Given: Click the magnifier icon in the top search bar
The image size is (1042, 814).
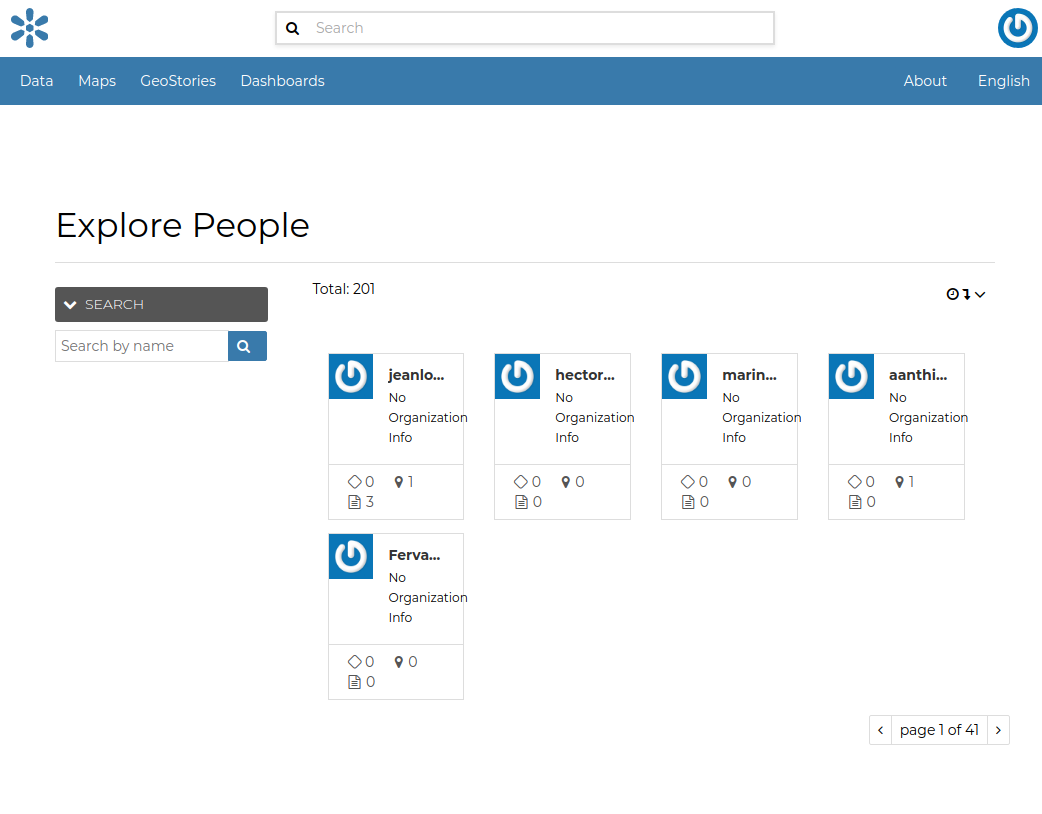Looking at the screenshot, I should tap(293, 28).
